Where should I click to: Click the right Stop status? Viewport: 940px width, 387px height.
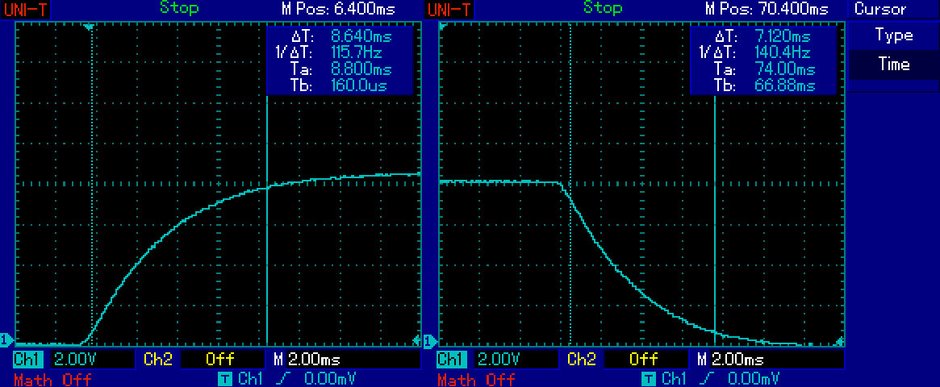(x=602, y=8)
